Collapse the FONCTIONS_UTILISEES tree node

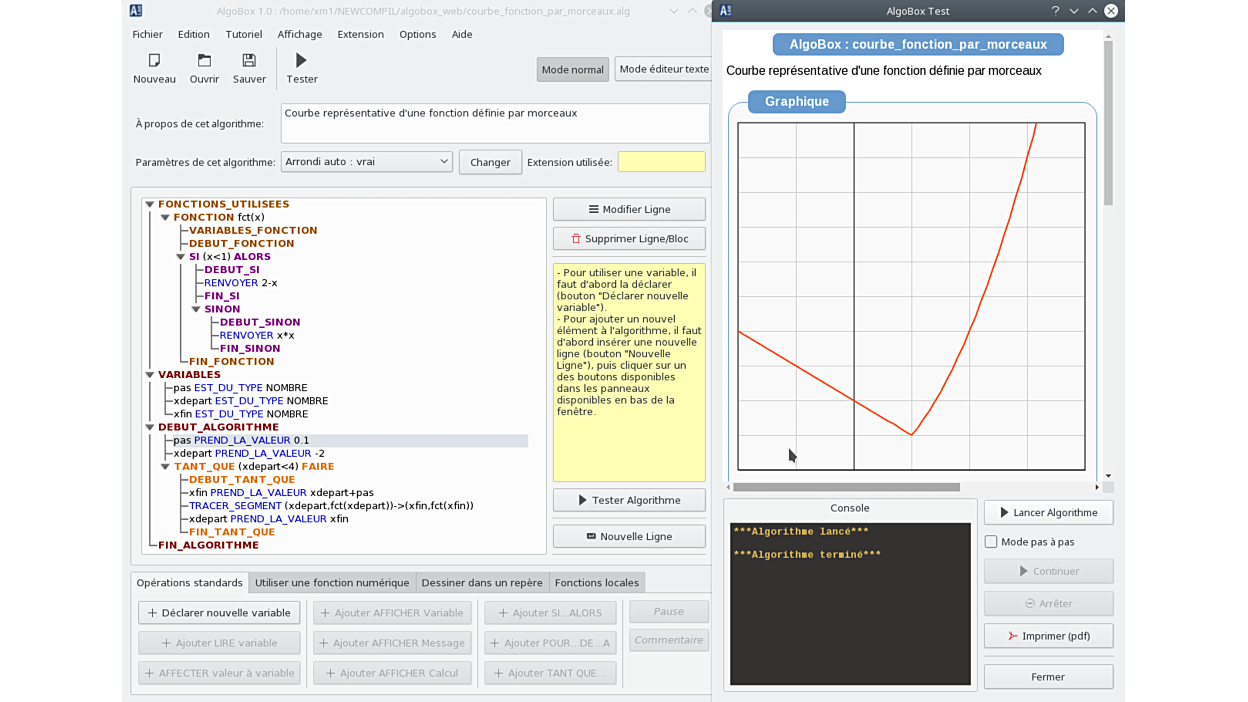(x=150, y=204)
